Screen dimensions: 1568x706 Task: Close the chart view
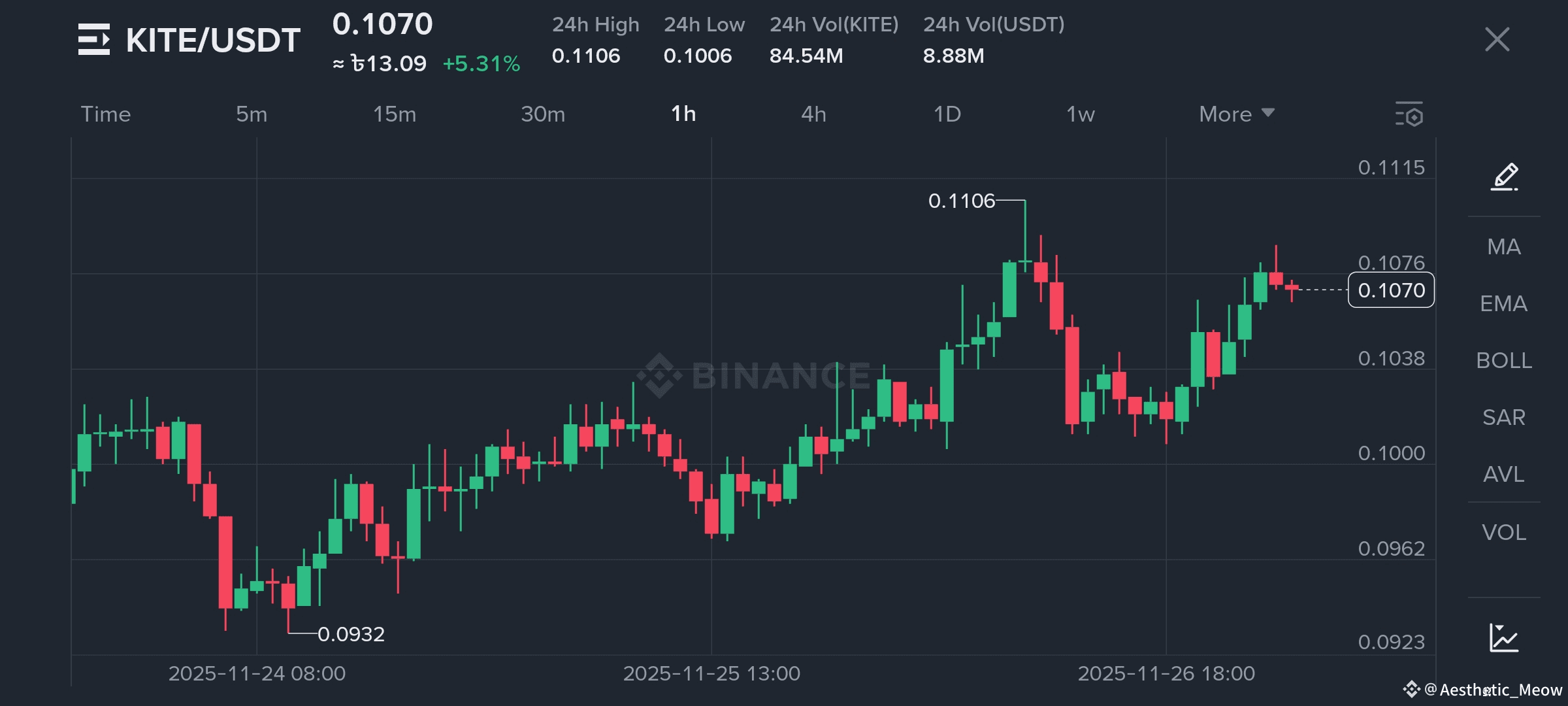pyautogui.click(x=1497, y=39)
